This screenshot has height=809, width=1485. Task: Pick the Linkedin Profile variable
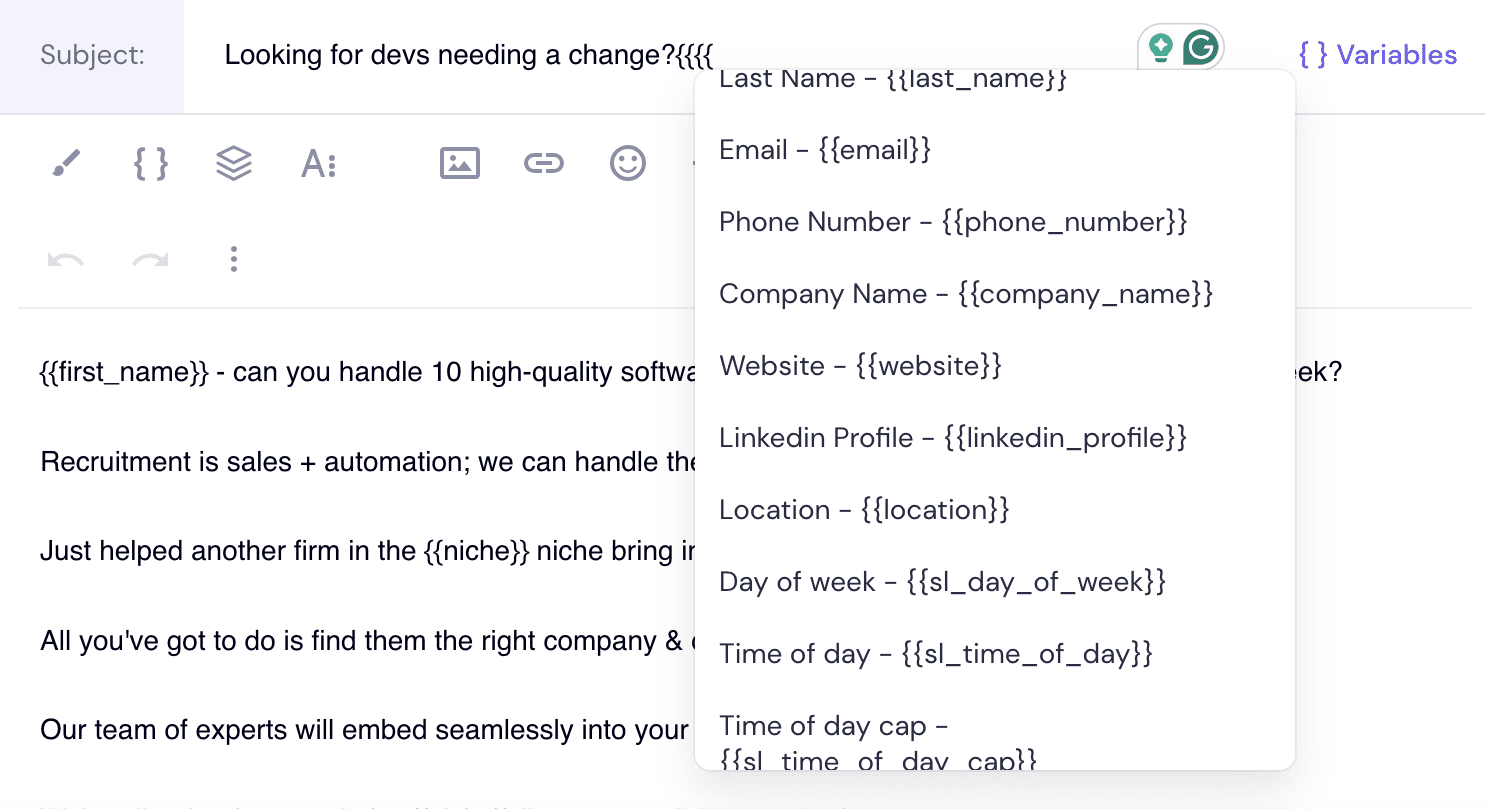pyautogui.click(x=952, y=438)
